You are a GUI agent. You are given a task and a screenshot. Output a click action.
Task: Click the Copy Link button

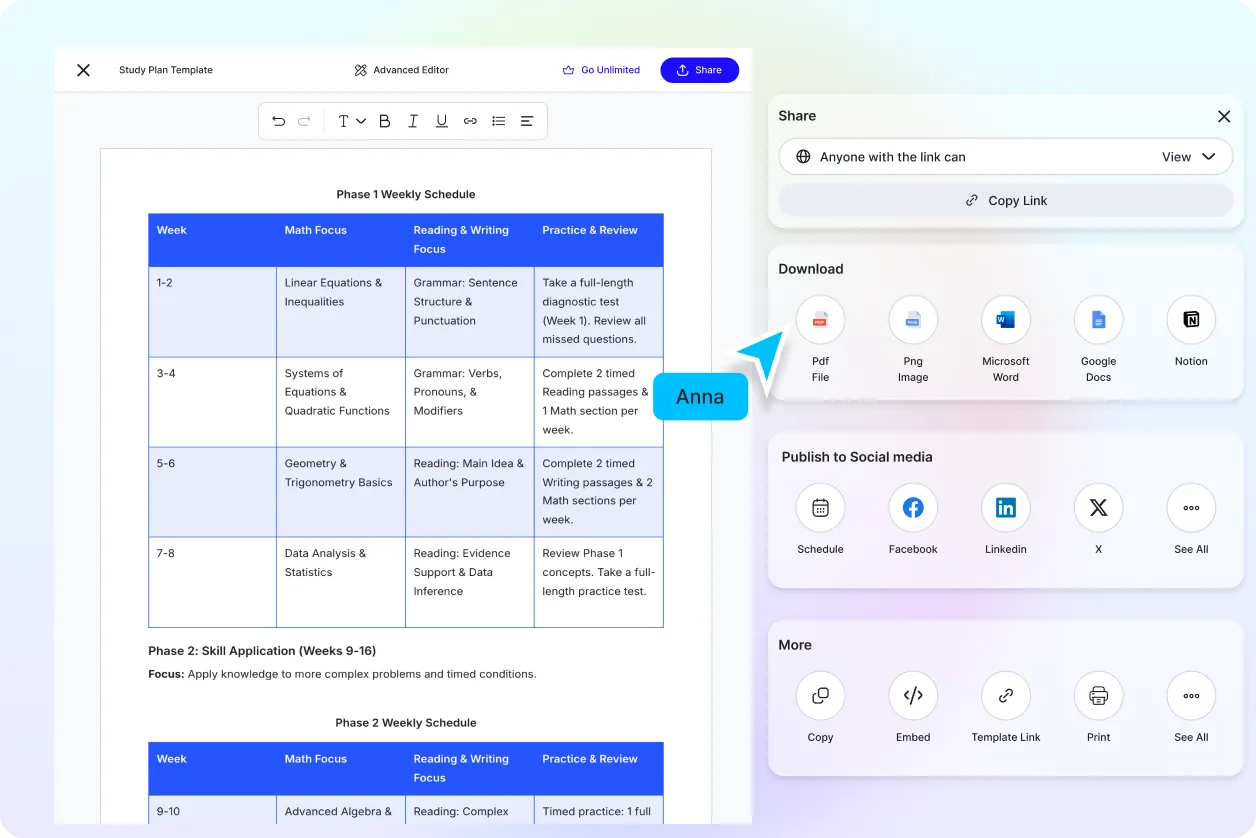(1006, 200)
